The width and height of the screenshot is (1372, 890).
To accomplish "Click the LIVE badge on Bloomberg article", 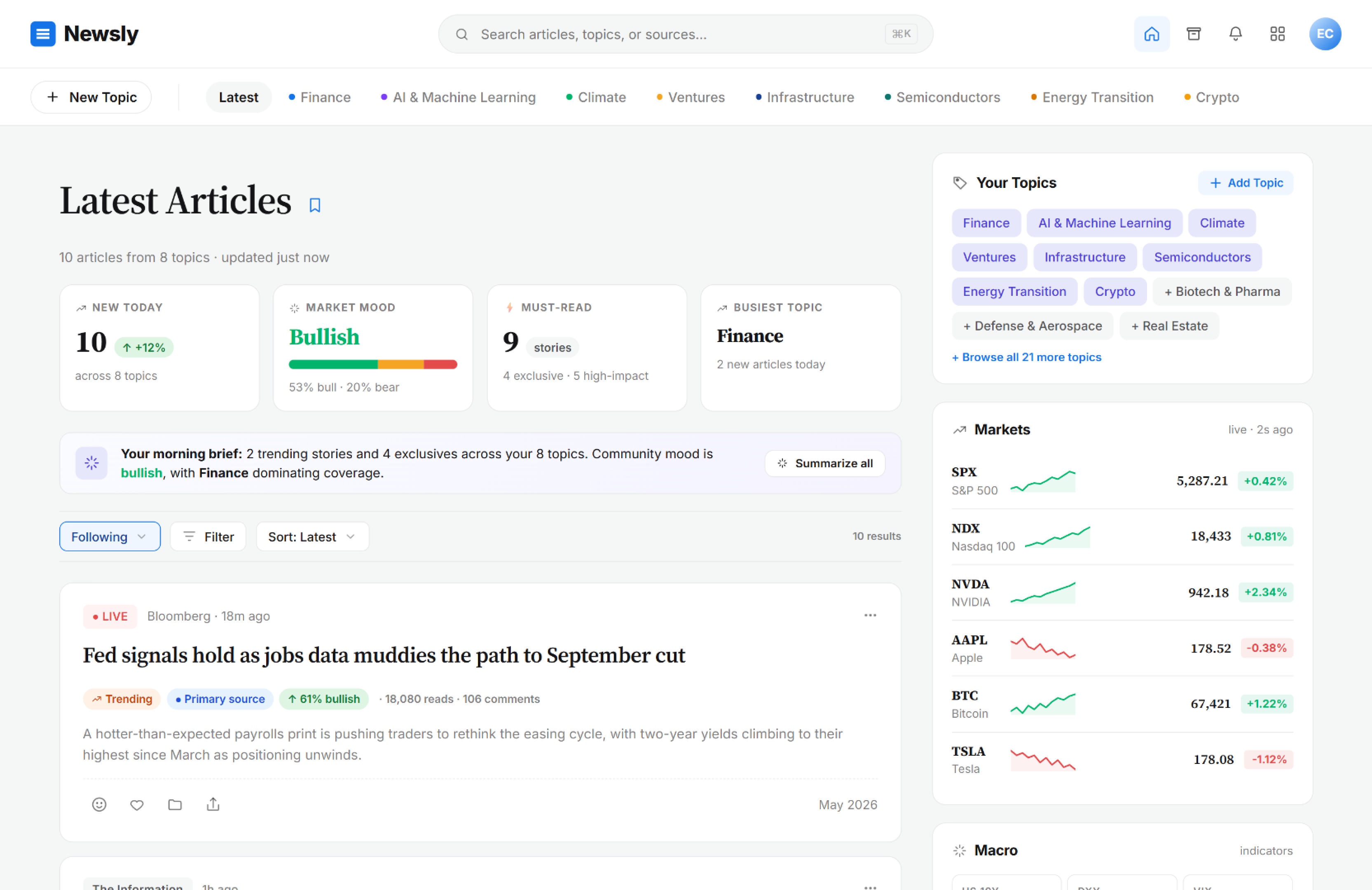I will (110, 616).
